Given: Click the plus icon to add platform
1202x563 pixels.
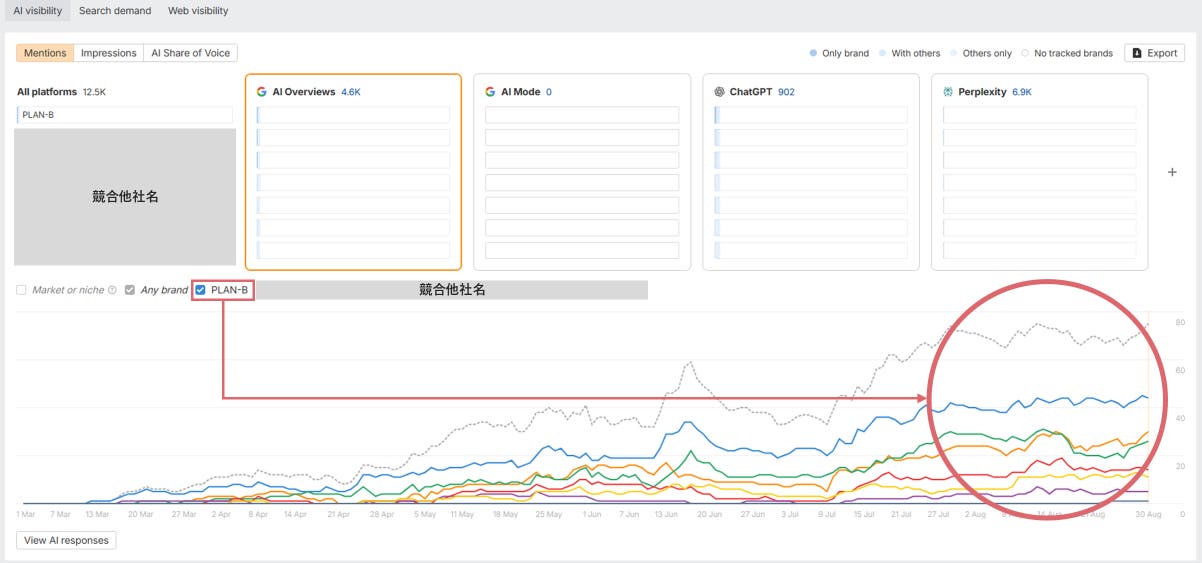Looking at the screenshot, I should [1172, 172].
